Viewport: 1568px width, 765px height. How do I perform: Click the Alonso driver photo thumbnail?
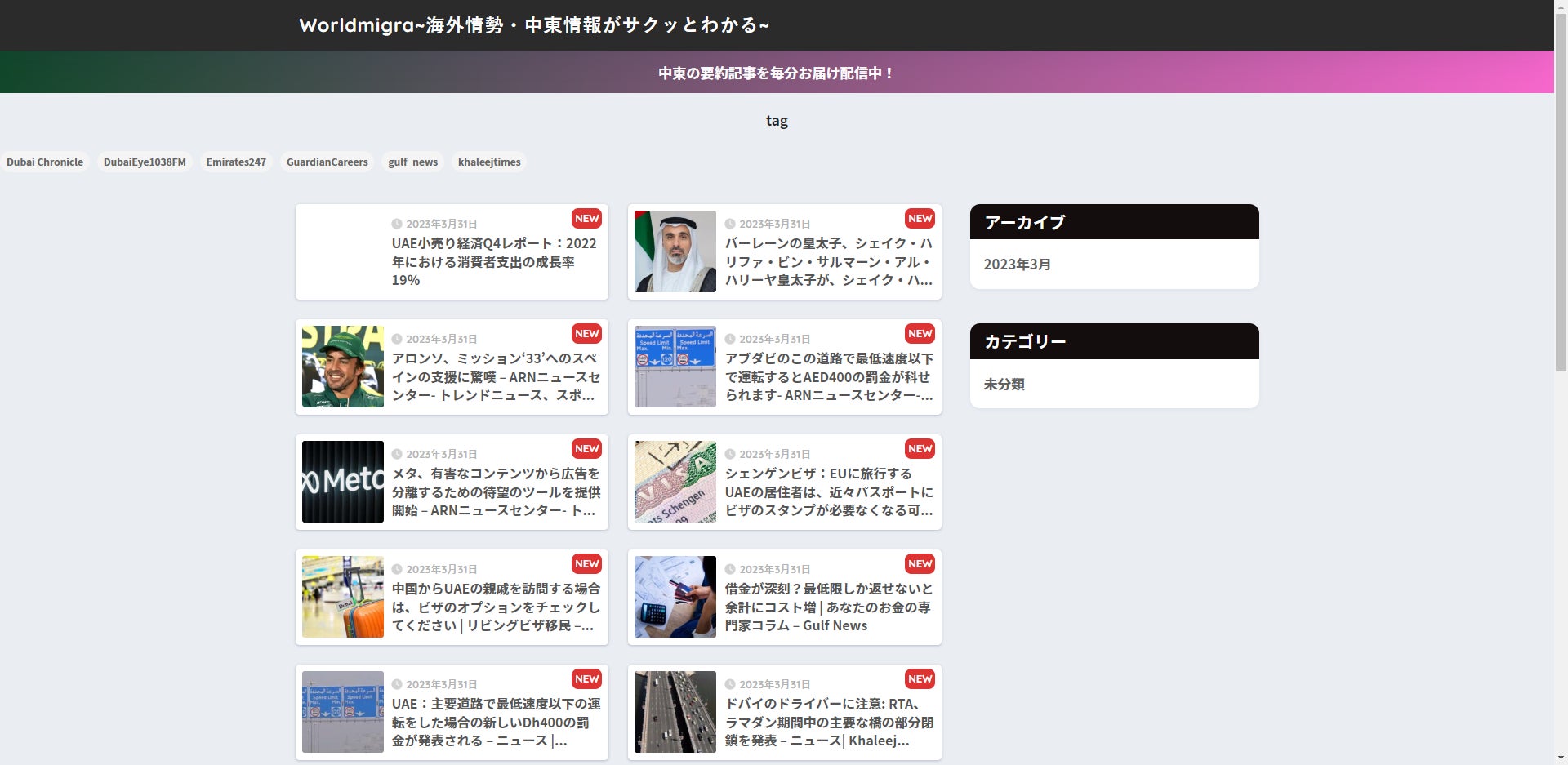[x=343, y=367]
